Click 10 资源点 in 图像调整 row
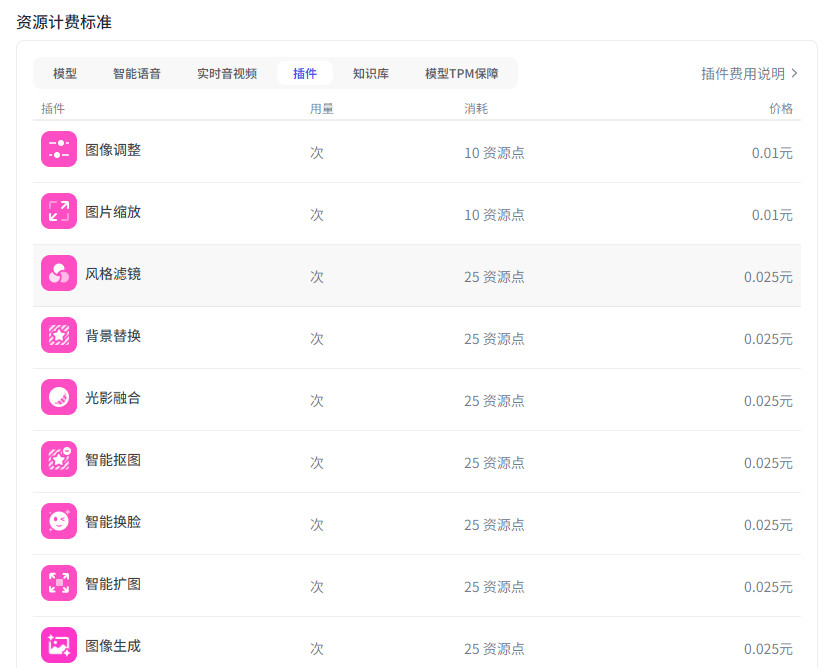The height and width of the screenshot is (668, 832). point(494,153)
